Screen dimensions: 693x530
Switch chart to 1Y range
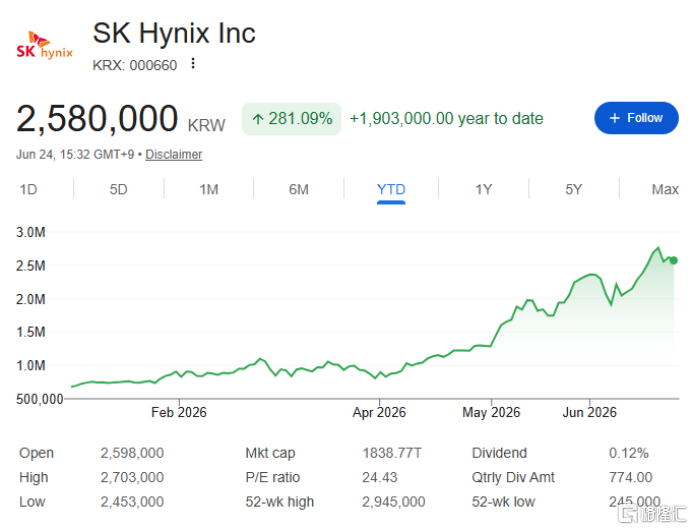tap(484, 190)
